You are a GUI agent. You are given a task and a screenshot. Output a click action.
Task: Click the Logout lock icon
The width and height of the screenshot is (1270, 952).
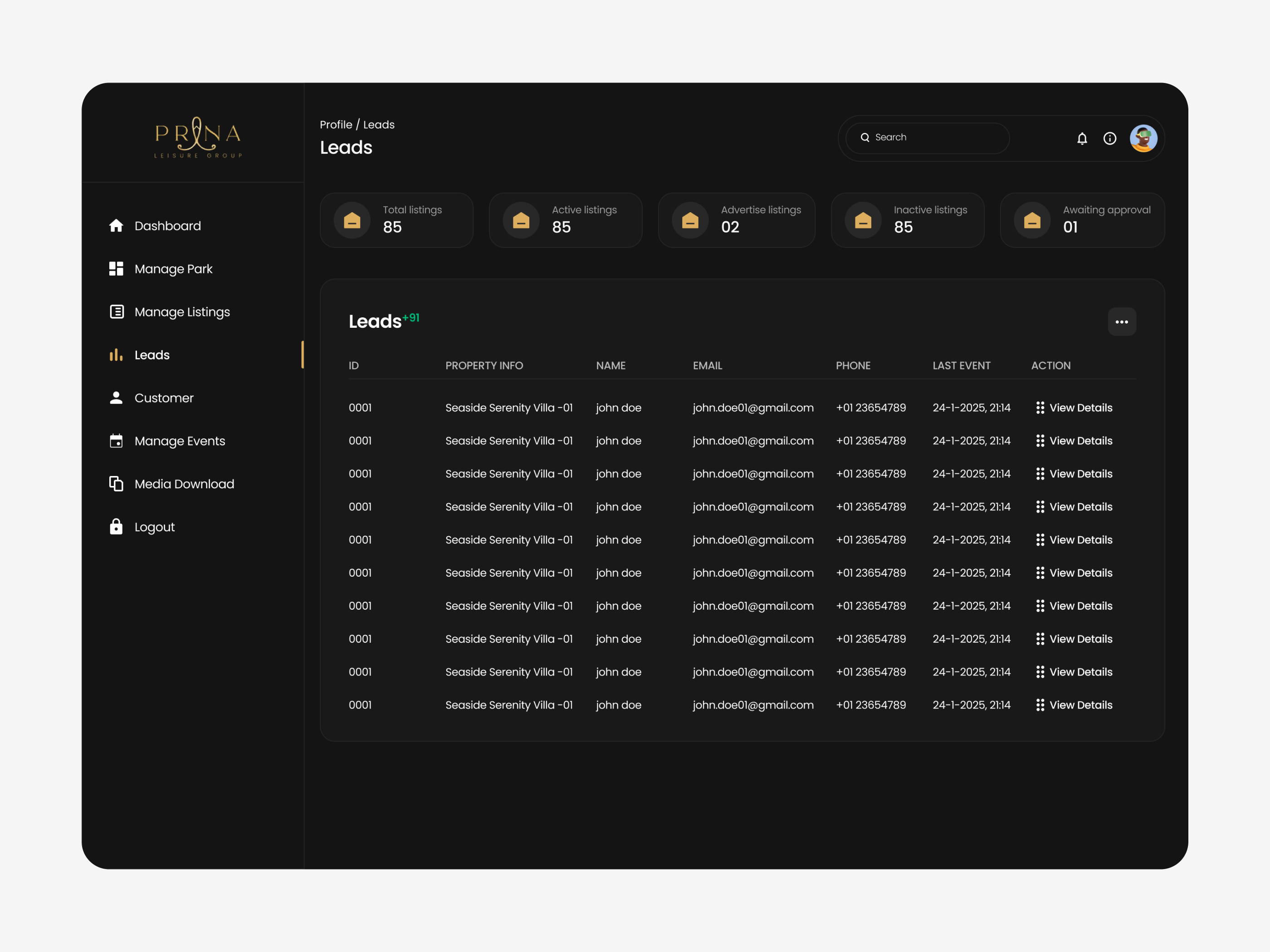pos(116,526)
